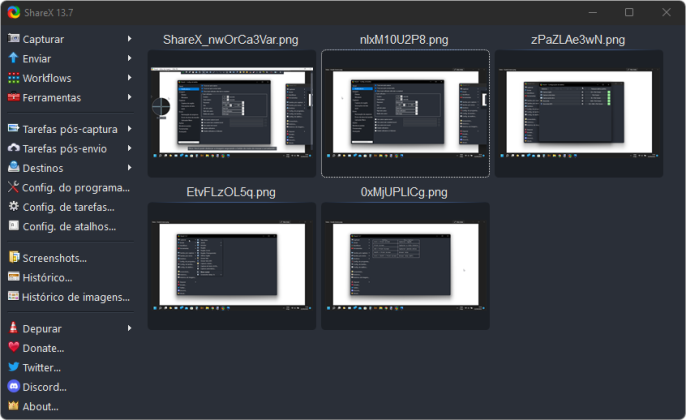Minimize the ShareX window
Screen dimensions: 686x420
[593, 12]
